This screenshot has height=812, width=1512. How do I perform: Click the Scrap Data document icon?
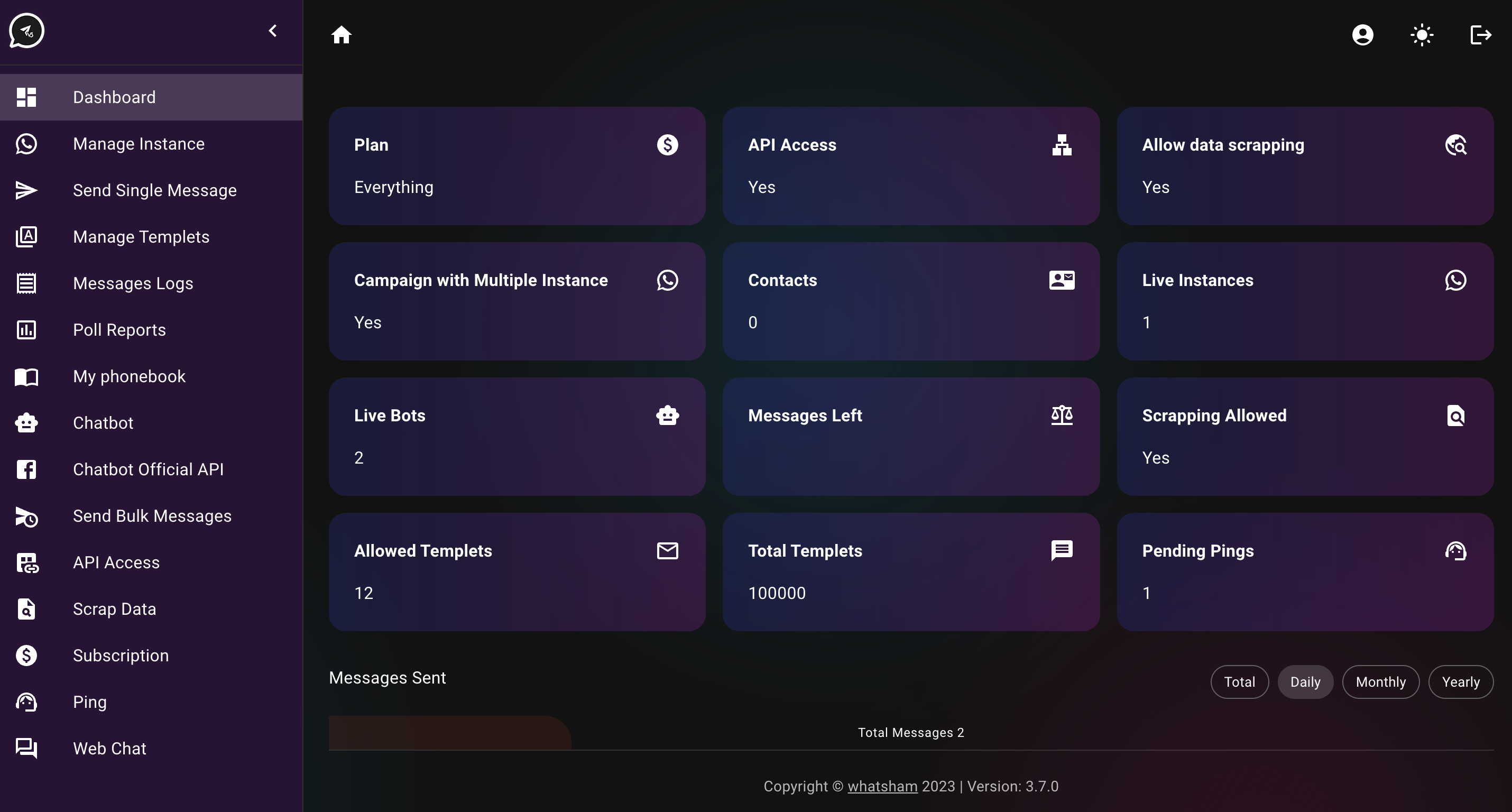pyautogui.click(x=26, y=609)
